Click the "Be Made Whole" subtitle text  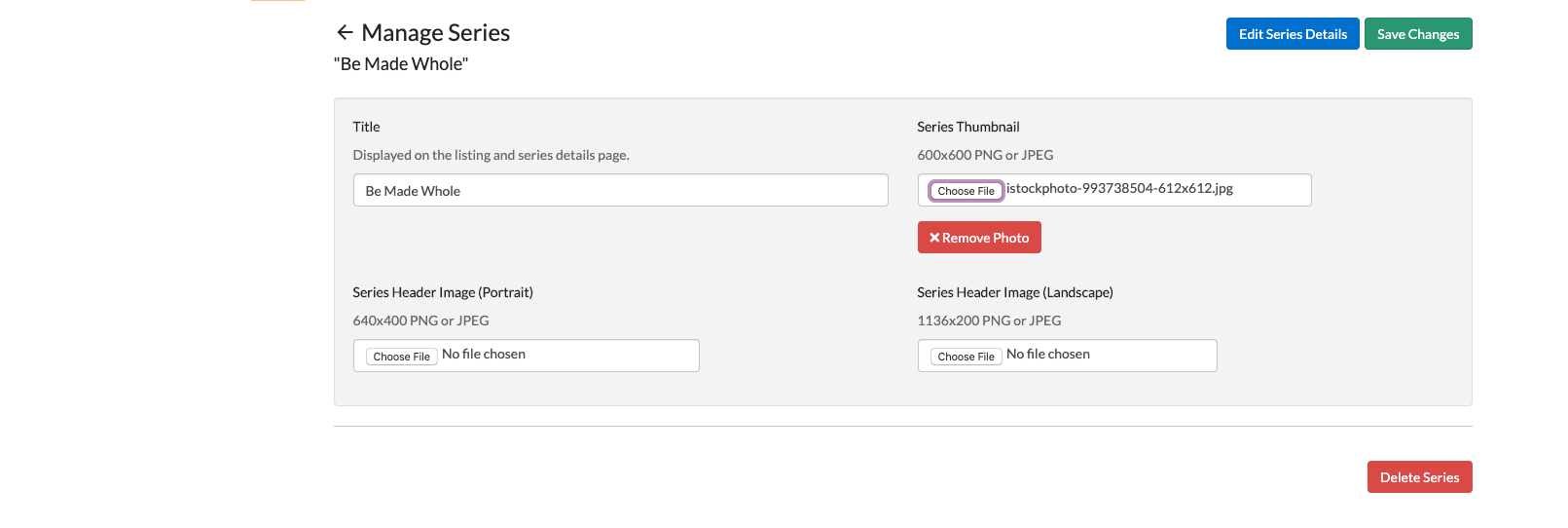click(x=401, y=64)
